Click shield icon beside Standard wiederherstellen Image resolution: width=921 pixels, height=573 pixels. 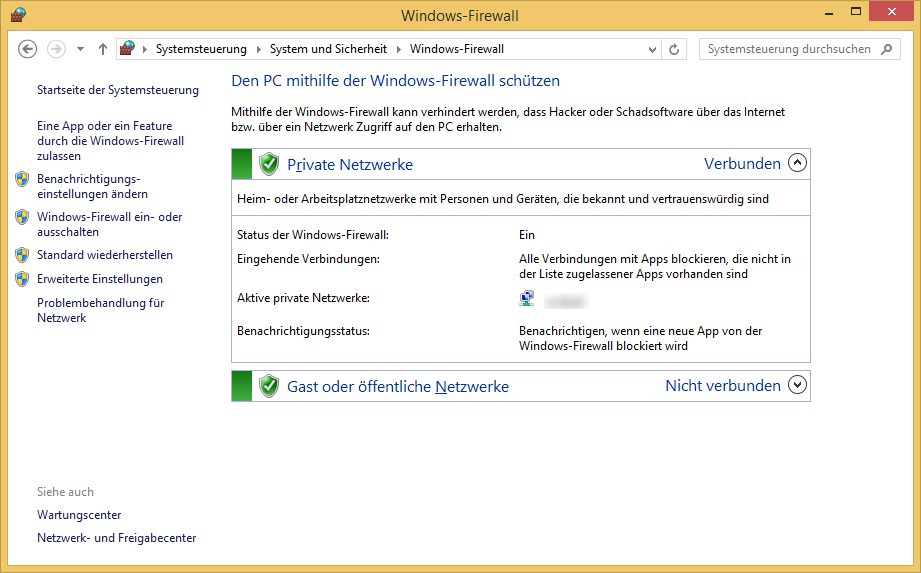(x=22, y=255)
